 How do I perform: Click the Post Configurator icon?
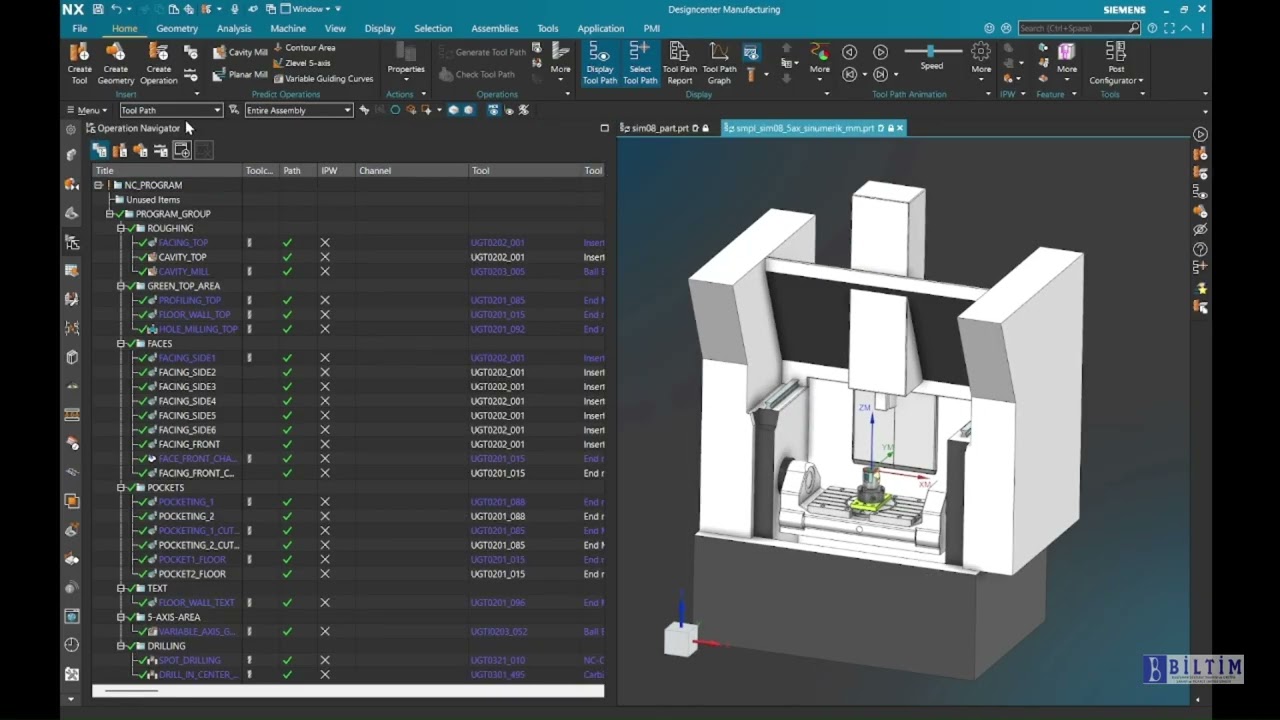[1116, 63]
